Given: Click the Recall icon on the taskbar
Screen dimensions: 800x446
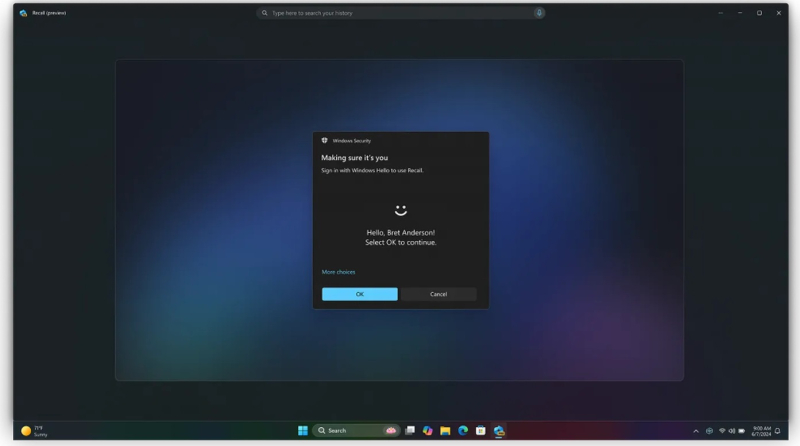Looking at the screenshot, I should pos(499,431).
